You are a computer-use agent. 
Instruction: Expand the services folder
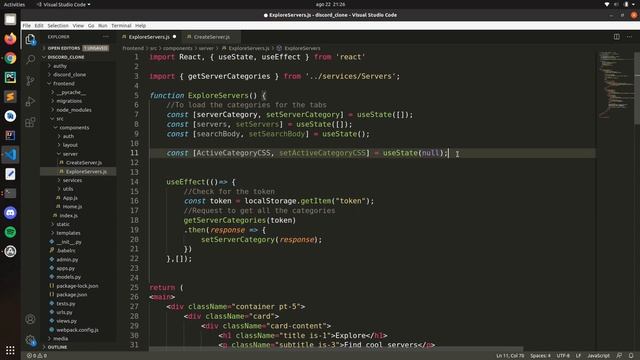72,180
